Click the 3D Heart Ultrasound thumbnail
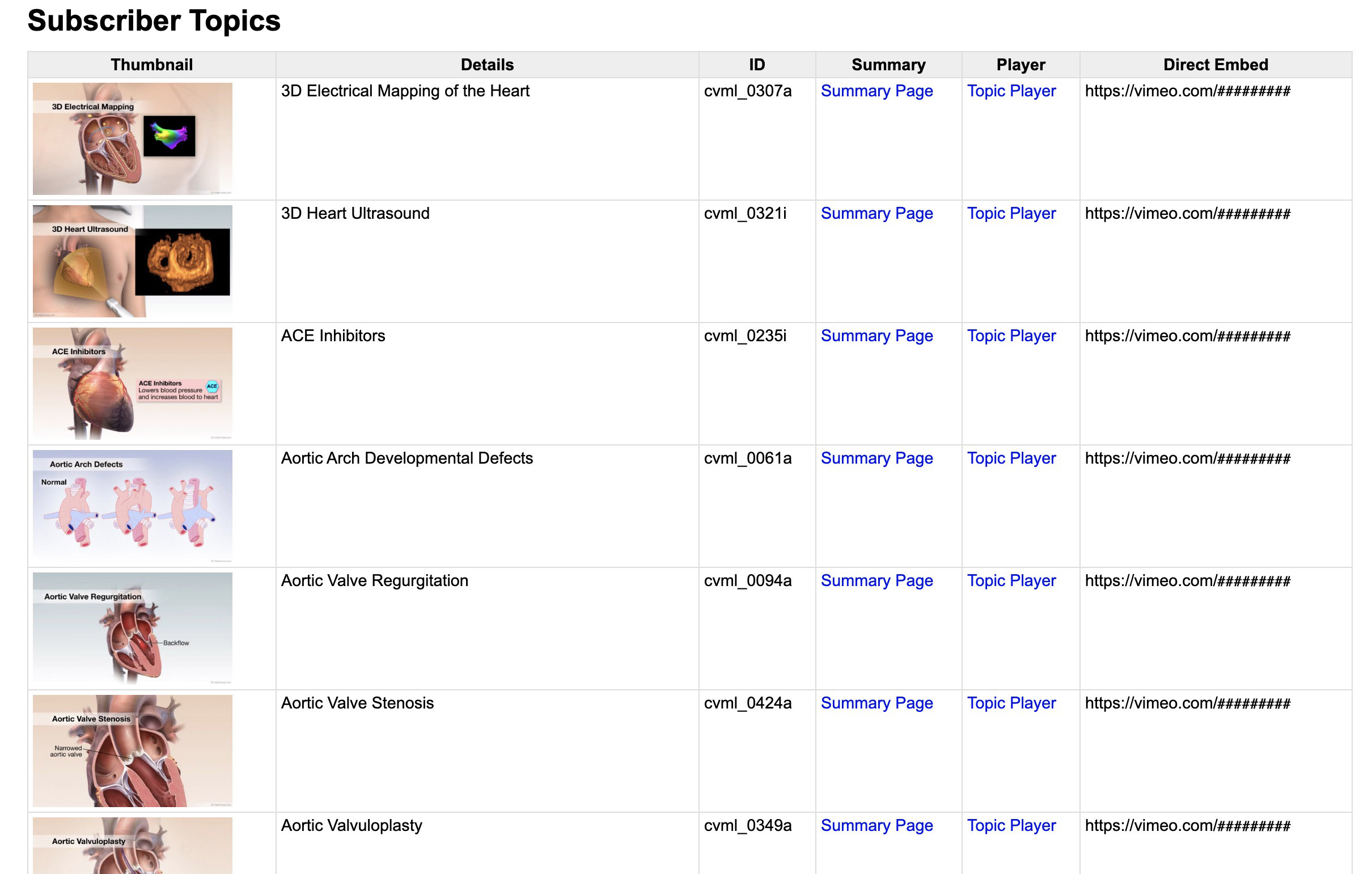This screenshot has width=1372, height=874. coord(132,261)
